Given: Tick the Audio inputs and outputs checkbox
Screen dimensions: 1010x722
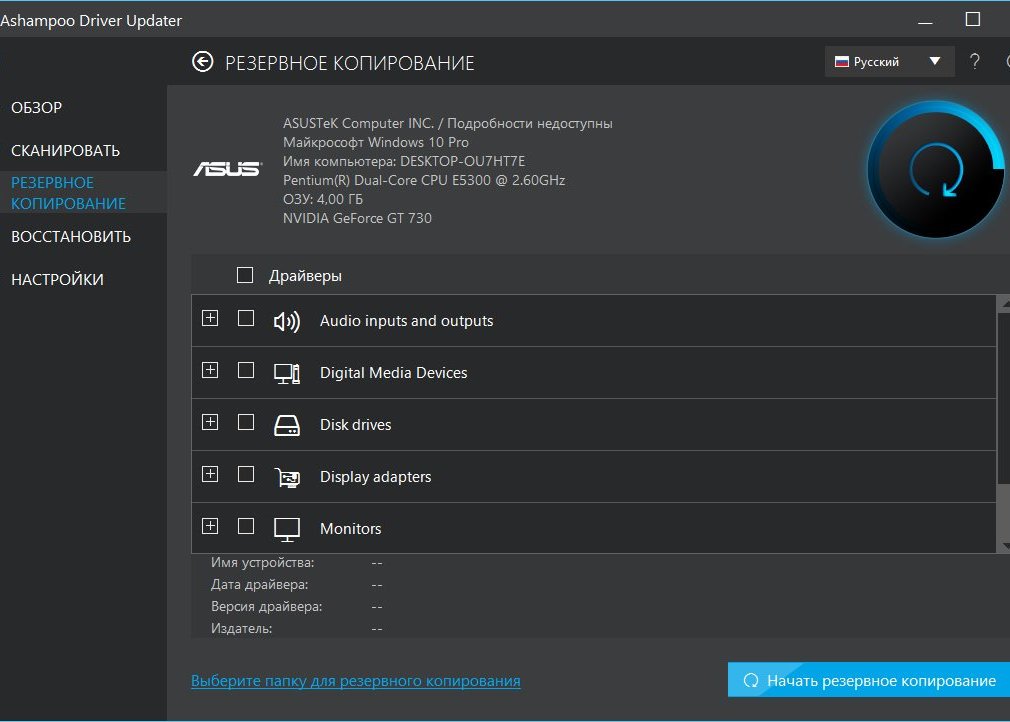Looking at the screenshot, I should [x=245, y=318].
